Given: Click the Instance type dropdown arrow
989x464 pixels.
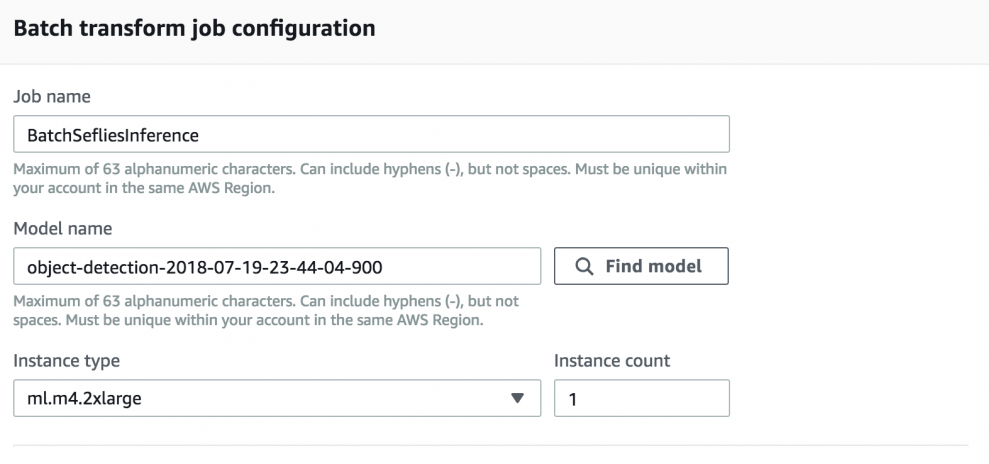Looking at the screenshot, I should tap(517, 398).
